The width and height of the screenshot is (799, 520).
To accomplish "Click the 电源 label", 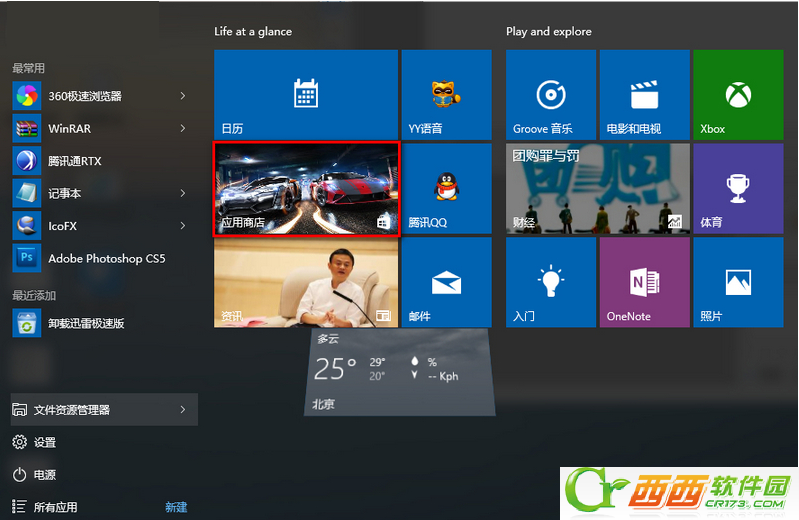I will point(45,475).
